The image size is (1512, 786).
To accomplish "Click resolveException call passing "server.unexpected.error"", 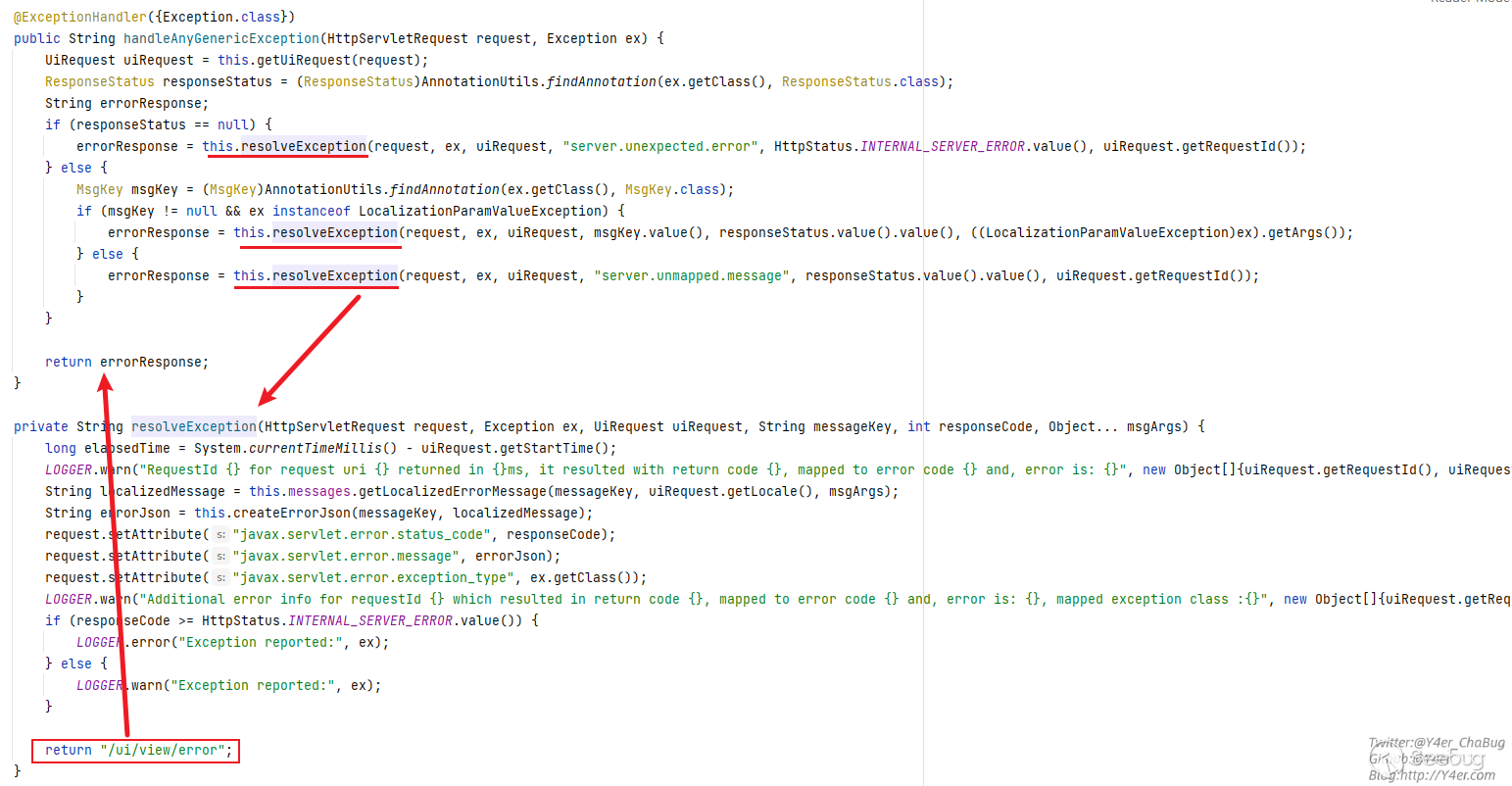I will [x=304, y=146].
